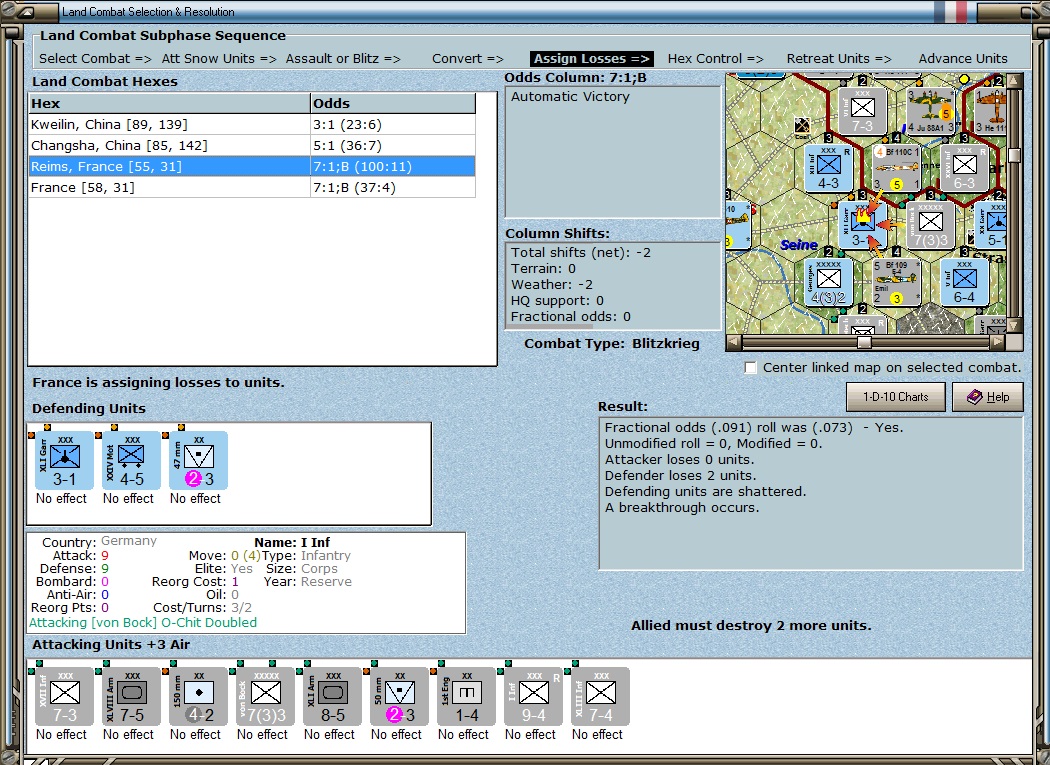Select Changsha, China combat row
Screen dimensions: 1050x765
click(x=252, y=145)
